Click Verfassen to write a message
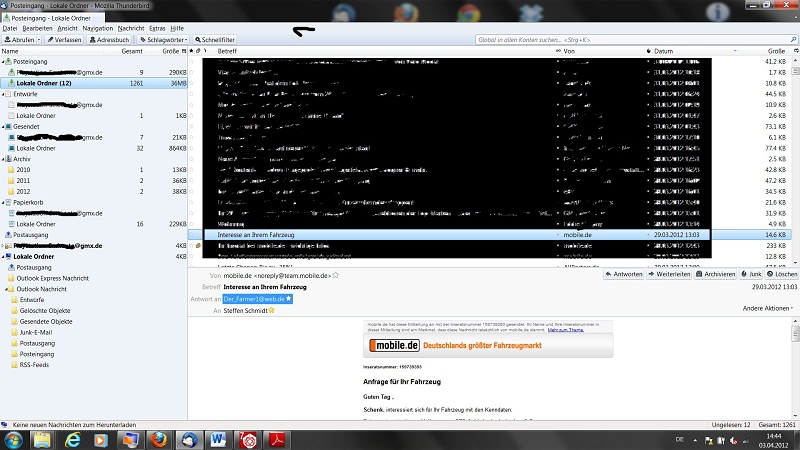The width and height of the screenshot is (800, 450). (x=64, y=39)
